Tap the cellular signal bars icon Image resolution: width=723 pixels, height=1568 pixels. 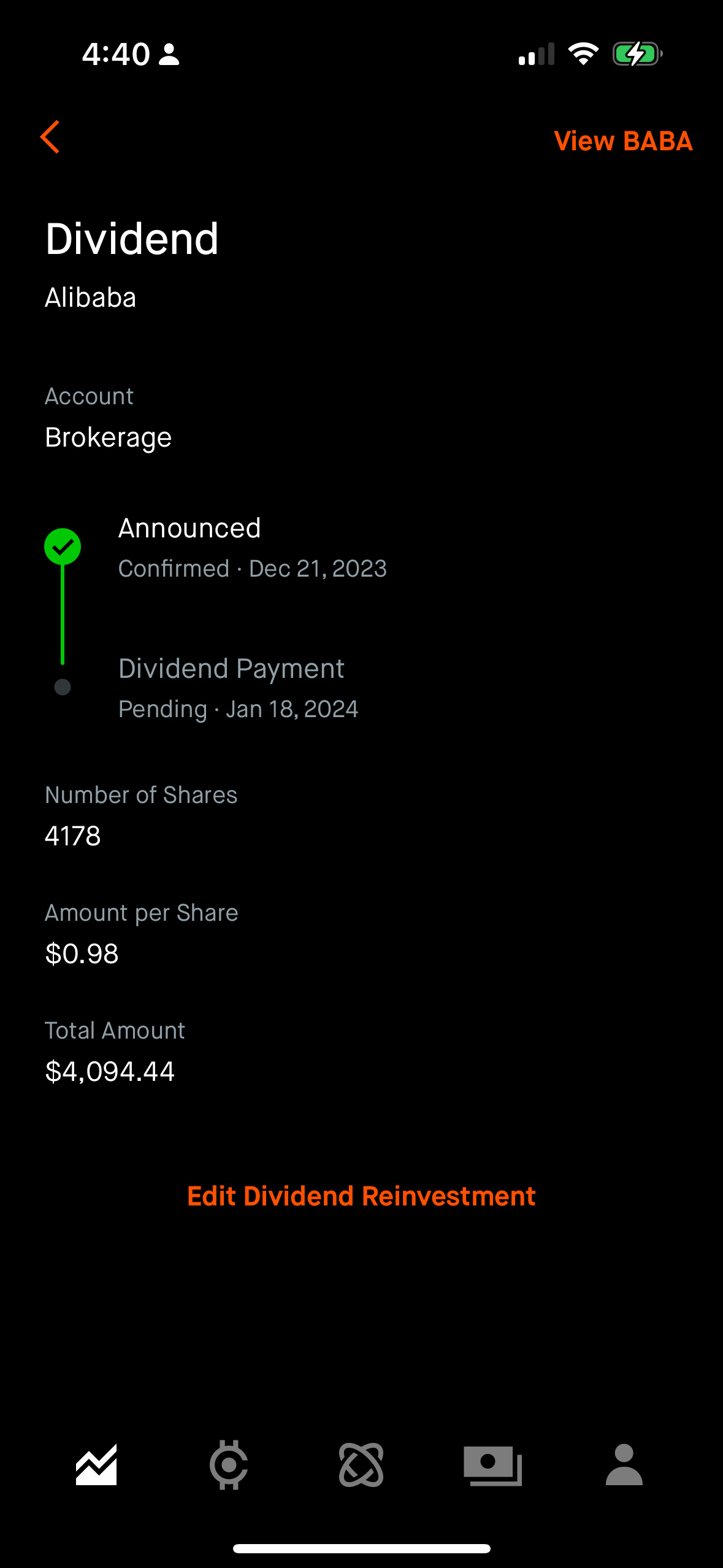pos(537,54)
